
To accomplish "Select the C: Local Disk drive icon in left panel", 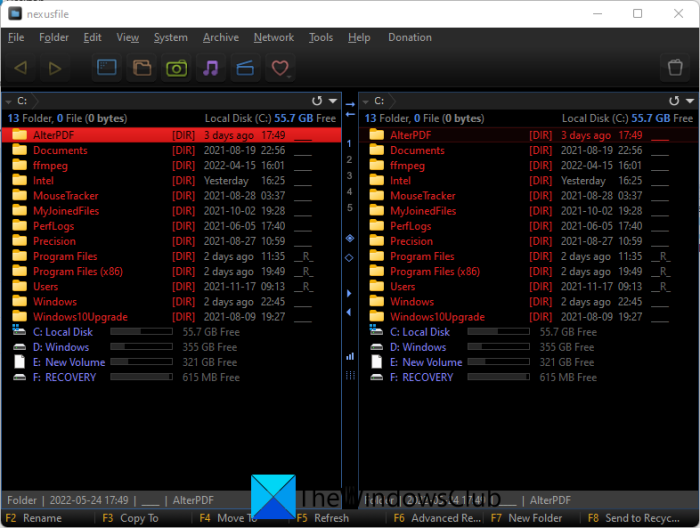I will [19, 330].
